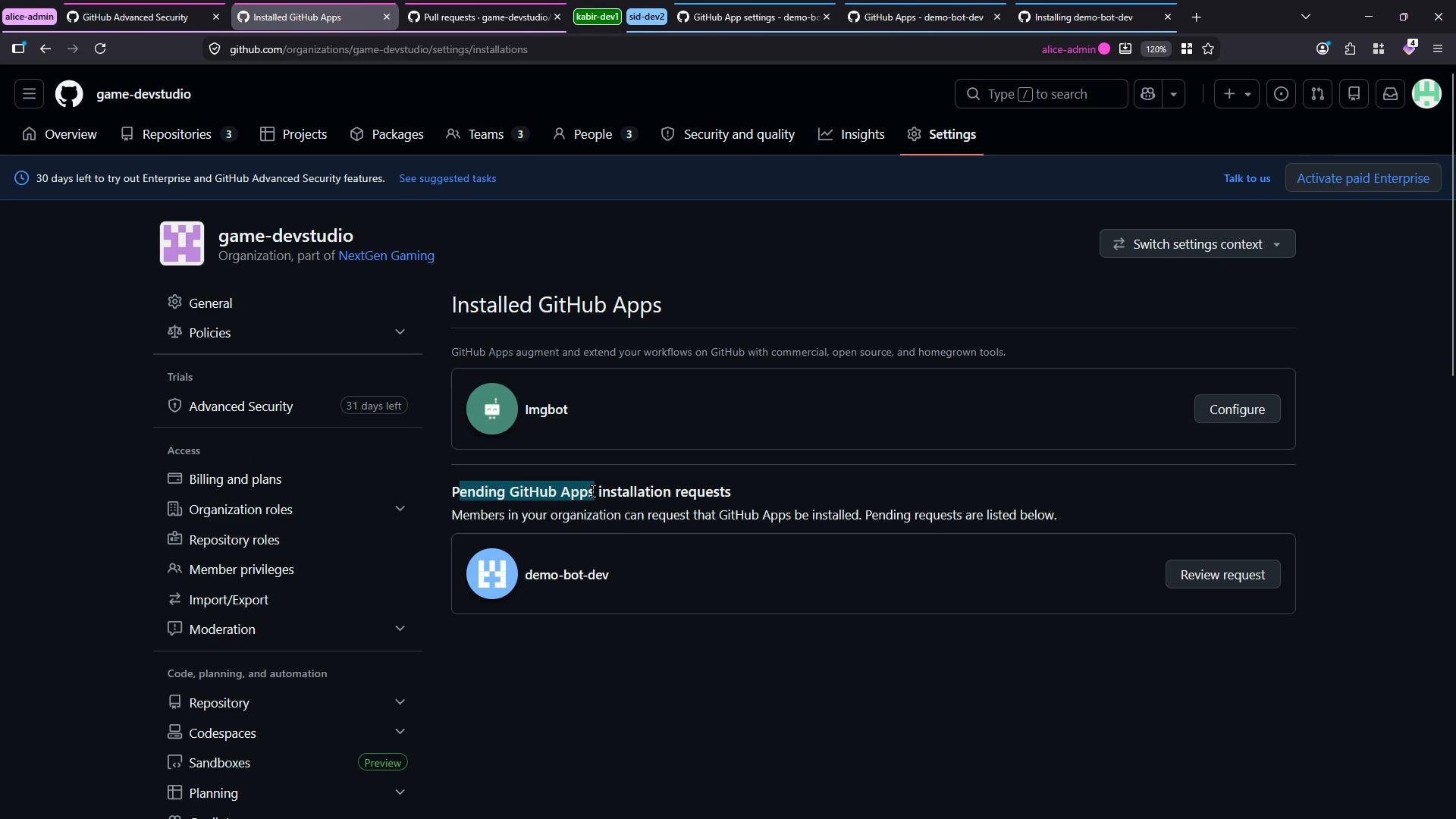This screenshot has height=819, width=1456.
Task: Open the browser application hamburger menu
Action: point(1438,49)
